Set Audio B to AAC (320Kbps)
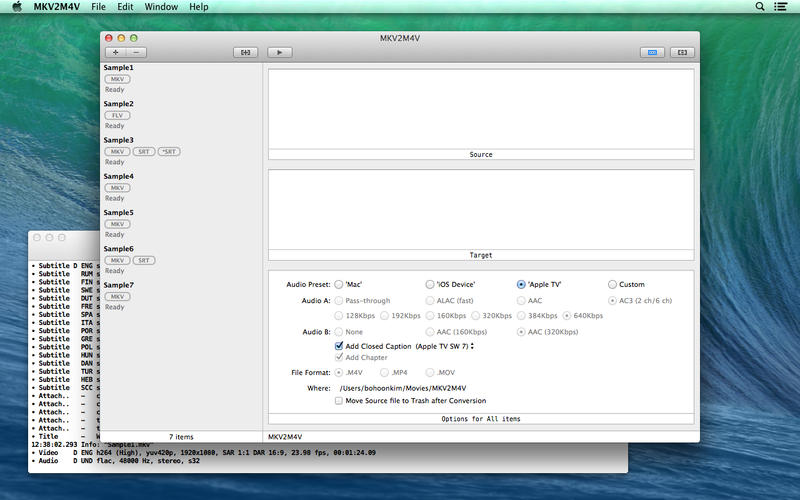This screenshot has height=500, width=800. tap(521, 332)
